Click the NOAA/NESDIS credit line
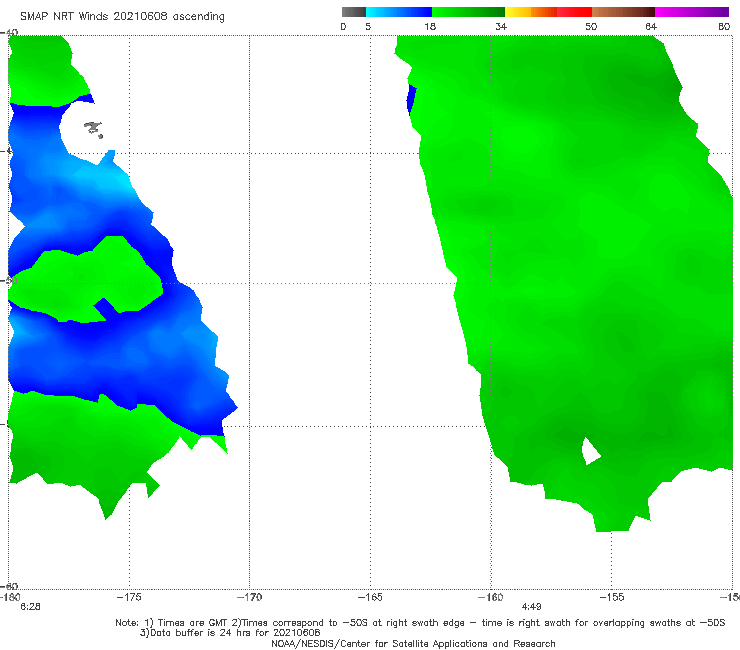Screen dimensions: 740x650 413,643
